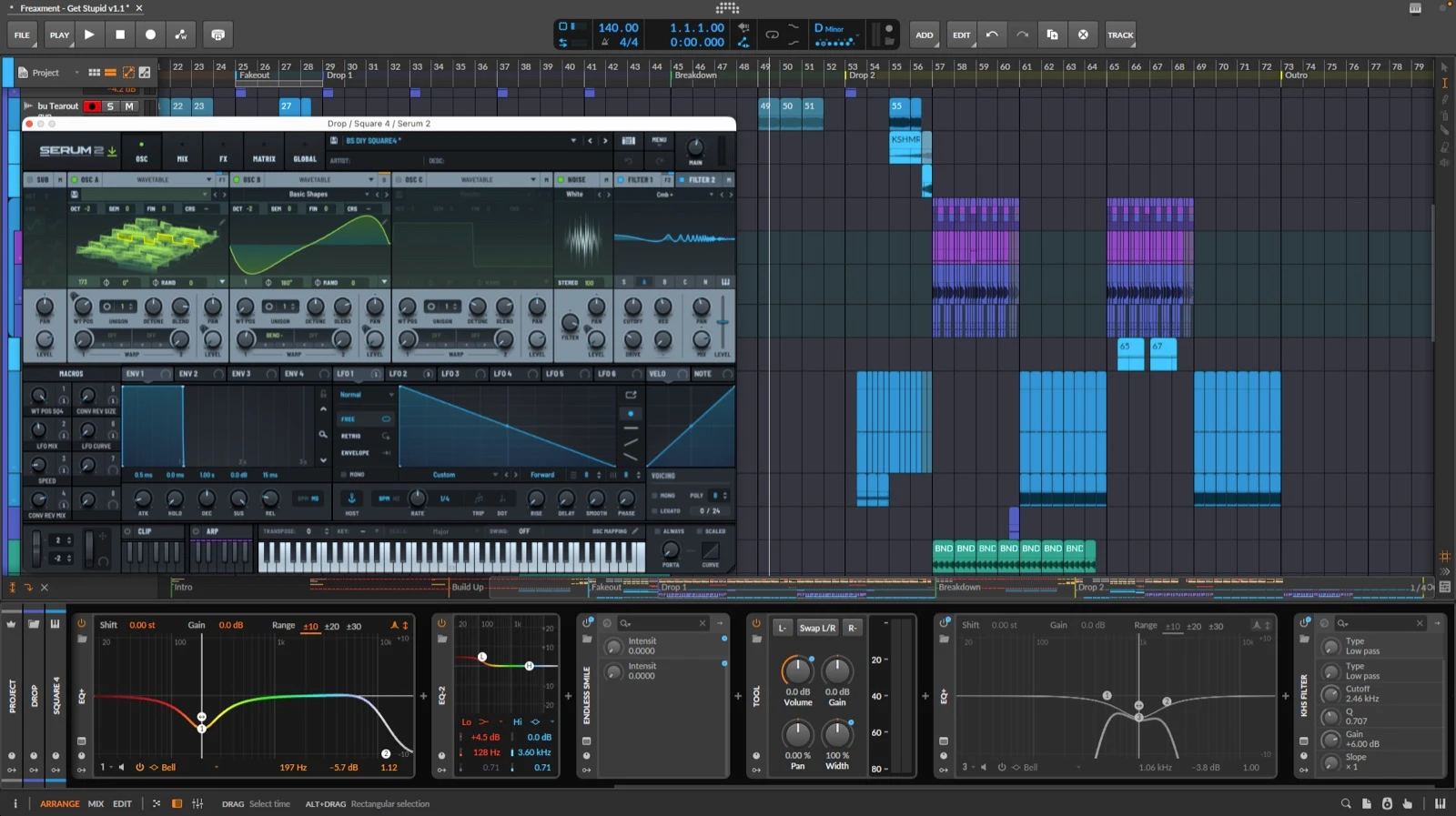Viewport: 1456px width, 816px height.
Task: Open the Serum preset name dropdown arrow
Action: 573,141
